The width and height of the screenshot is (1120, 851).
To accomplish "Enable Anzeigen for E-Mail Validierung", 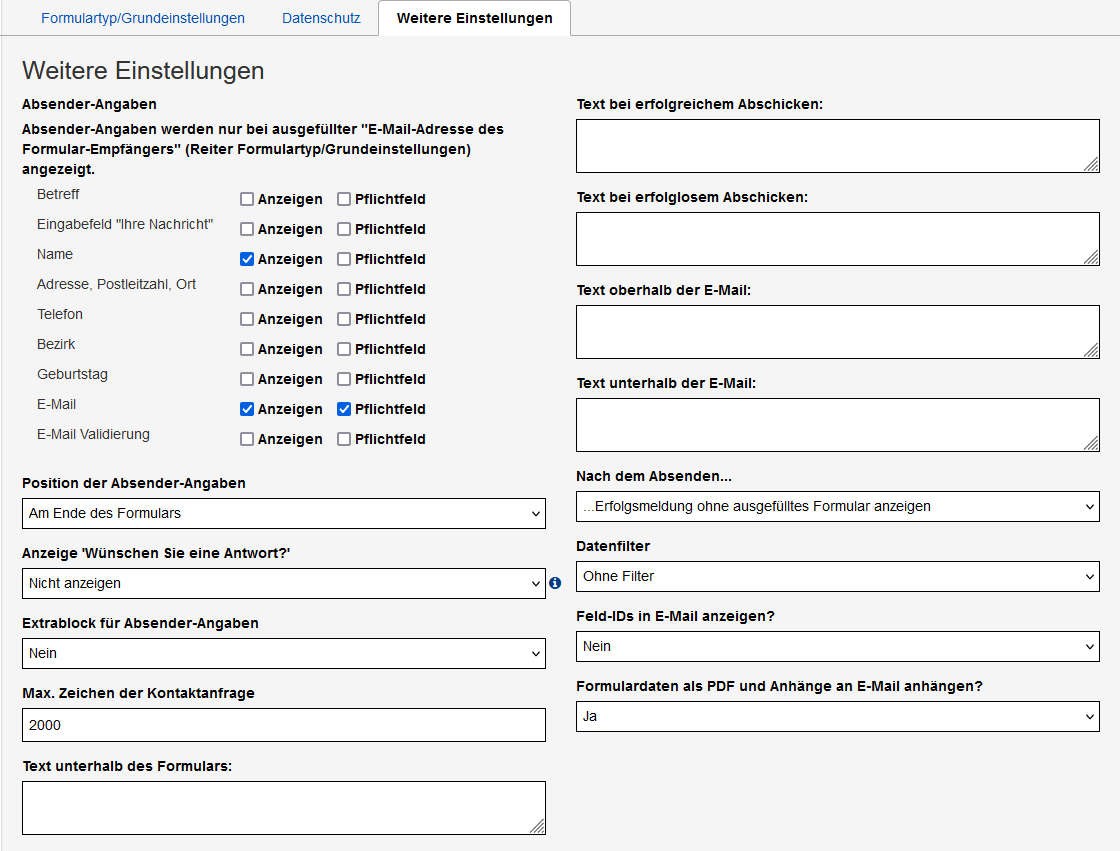I will click(x=245, y=438).
